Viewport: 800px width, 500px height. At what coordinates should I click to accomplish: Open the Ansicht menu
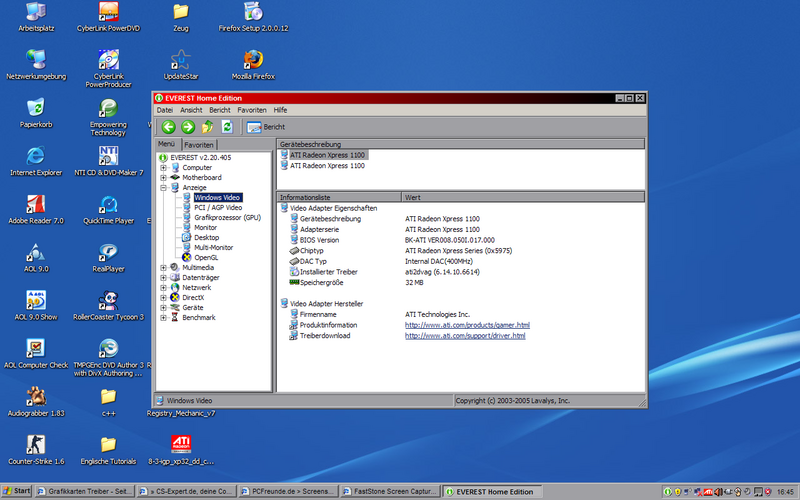(x=191, y=110)
